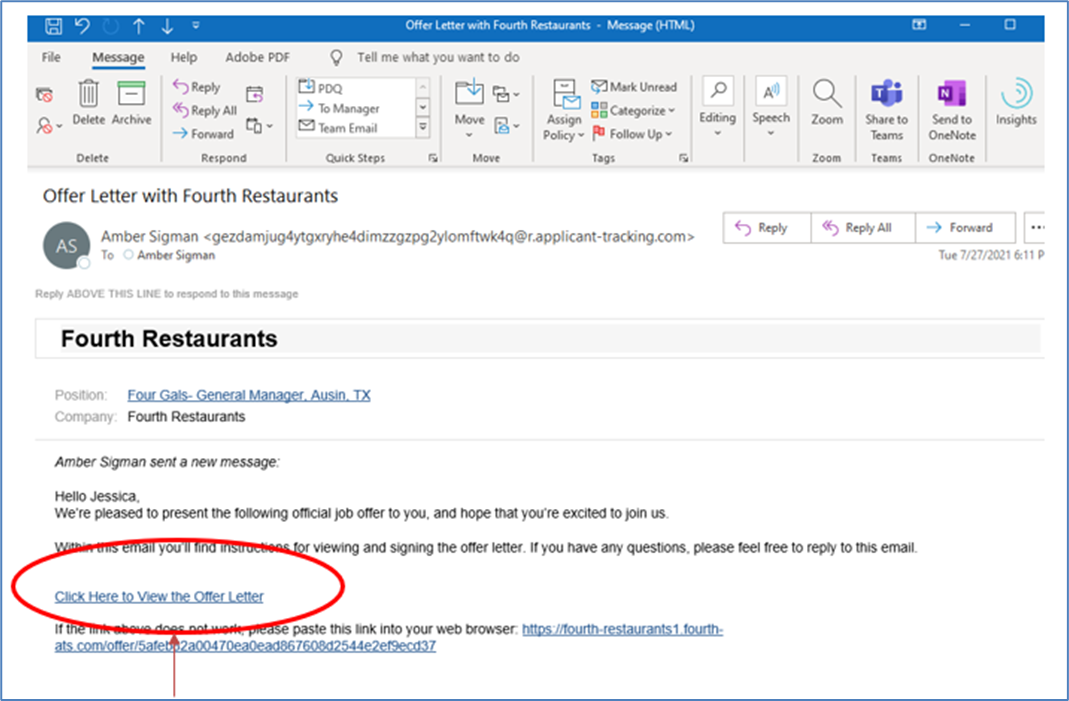Open the Manage Quick Steps dialog launcher
Viewport: 1069px width, 701px height.
[x=433, y=158]
